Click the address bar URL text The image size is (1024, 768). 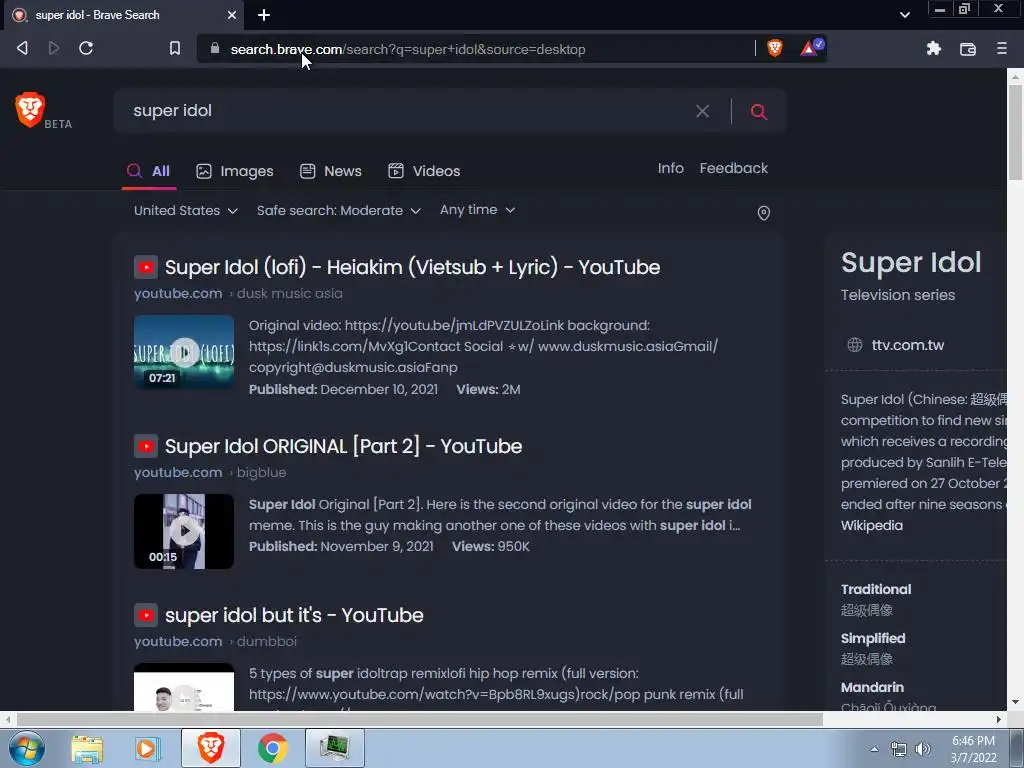408,49
